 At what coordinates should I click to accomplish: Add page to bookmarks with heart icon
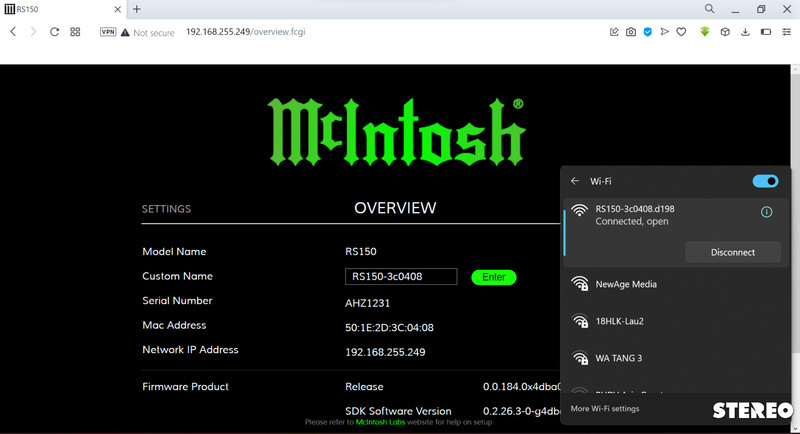[680, 32]
